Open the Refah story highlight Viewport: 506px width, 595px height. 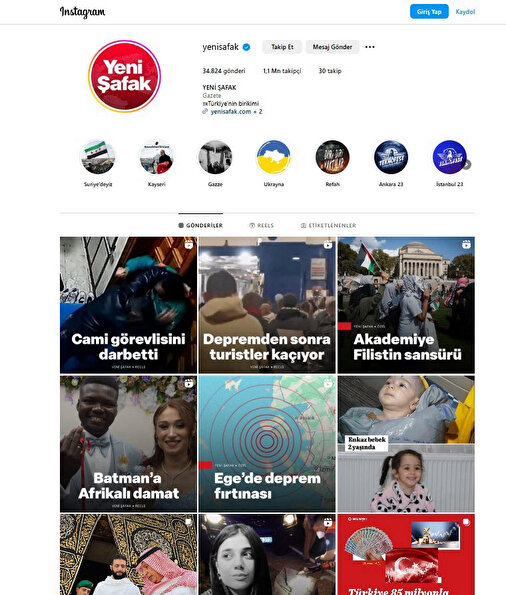click(333, 157)
